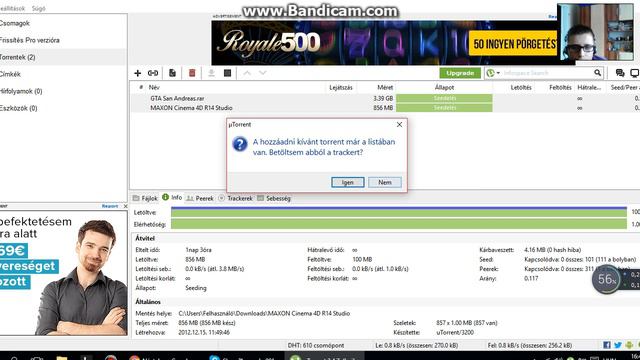Click the Android icon in status bar
Screen dimensions: 640x360
629,345
